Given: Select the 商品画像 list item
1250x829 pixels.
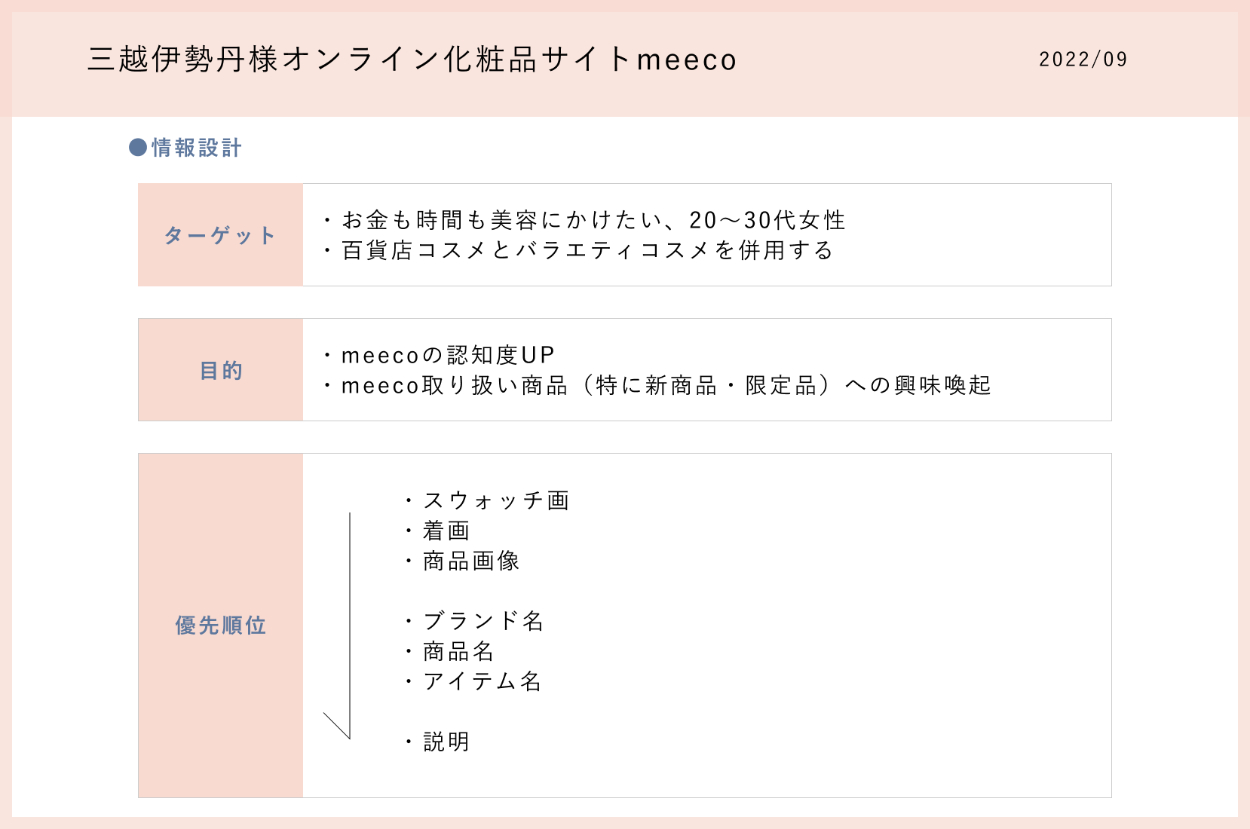Looking at the screenshot, I should point(470,561).
